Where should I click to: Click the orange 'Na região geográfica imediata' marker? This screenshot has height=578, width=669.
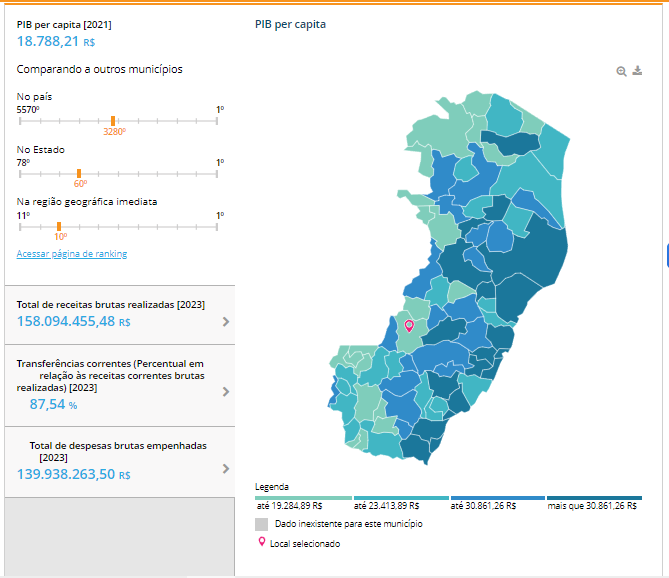(x=59, y=226)
